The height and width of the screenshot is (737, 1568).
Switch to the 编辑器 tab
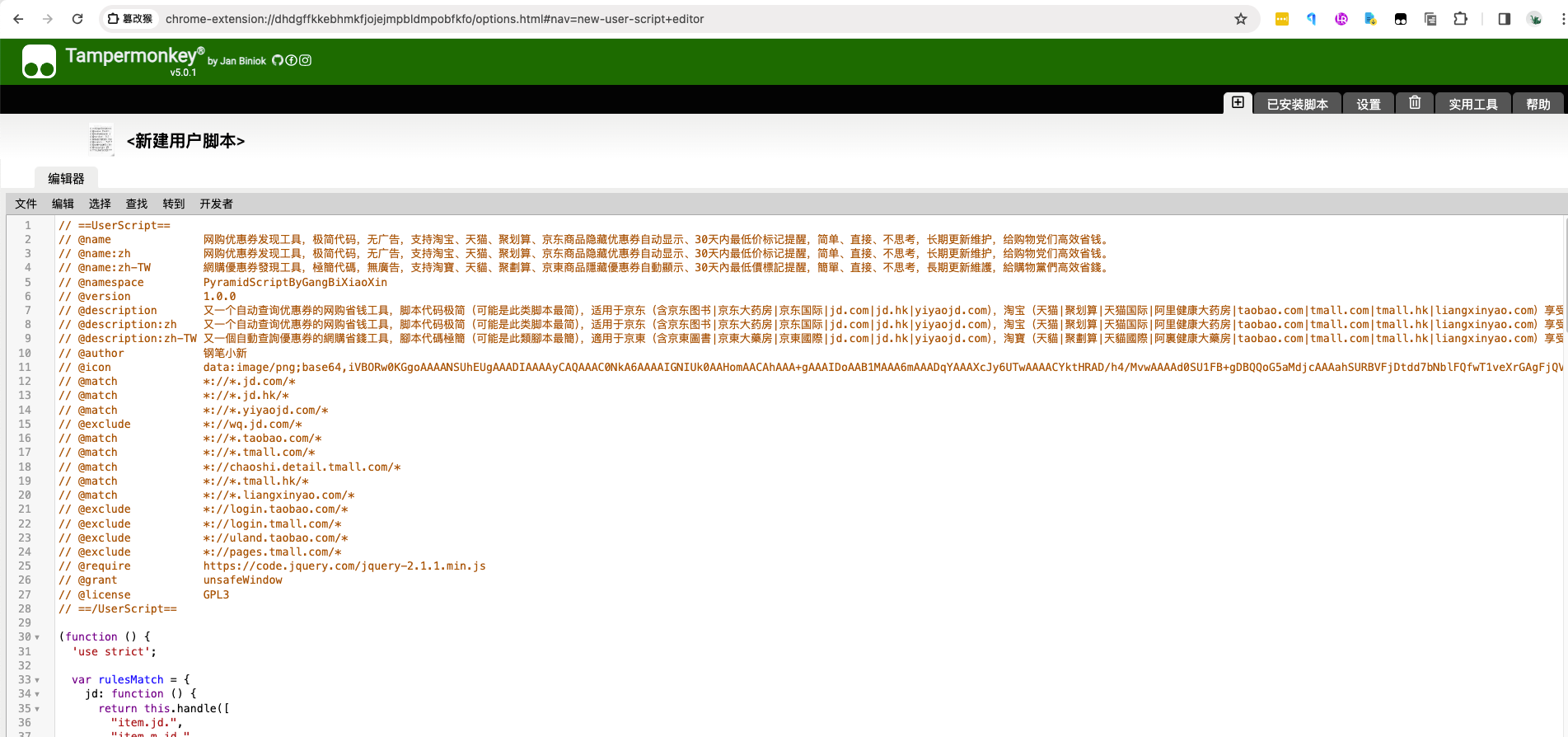(66, 178)
